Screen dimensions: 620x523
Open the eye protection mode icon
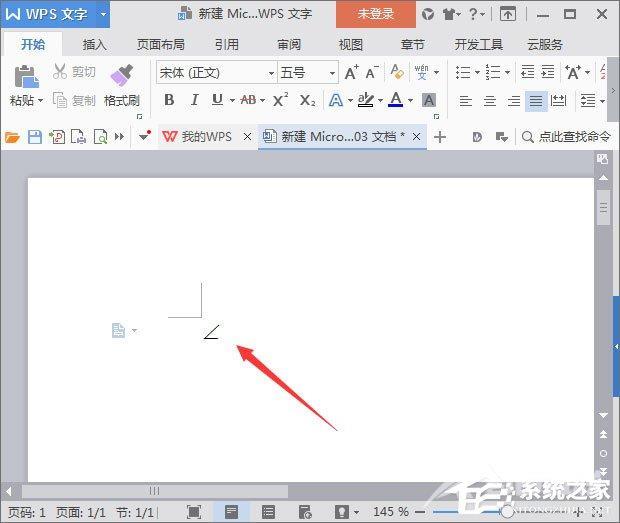point(342,512)
